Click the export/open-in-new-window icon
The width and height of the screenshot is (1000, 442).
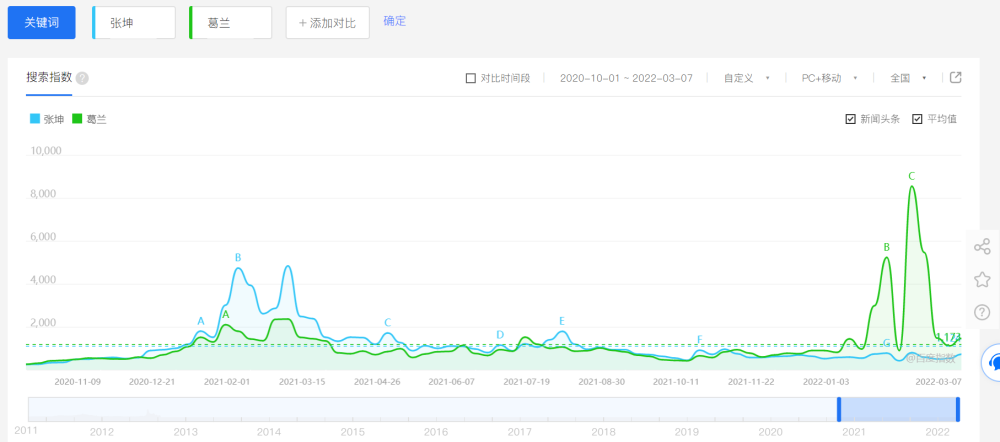(955, 78)
